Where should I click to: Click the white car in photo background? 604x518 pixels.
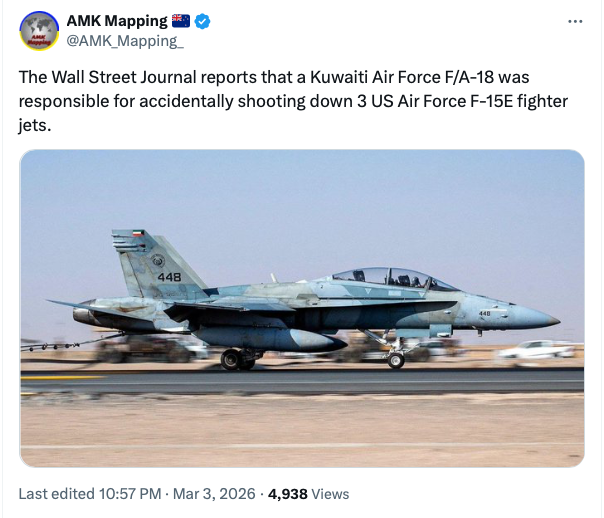coord(536,350)
